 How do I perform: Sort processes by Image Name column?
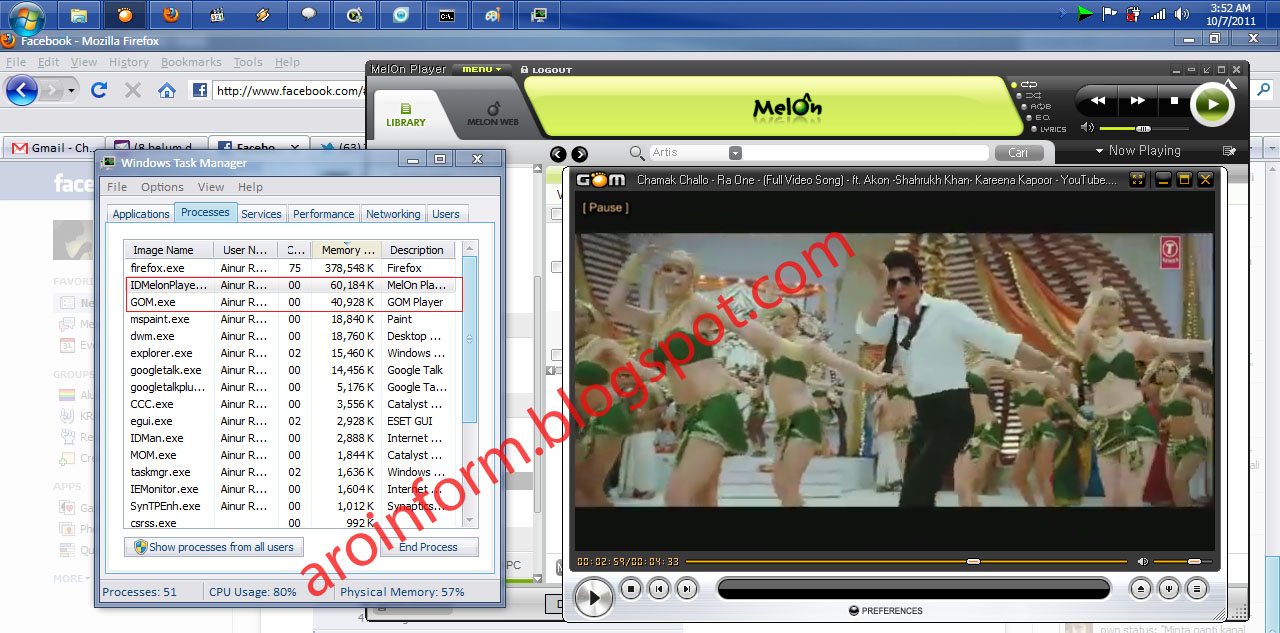pyautogui.click(x=170, y=250)
